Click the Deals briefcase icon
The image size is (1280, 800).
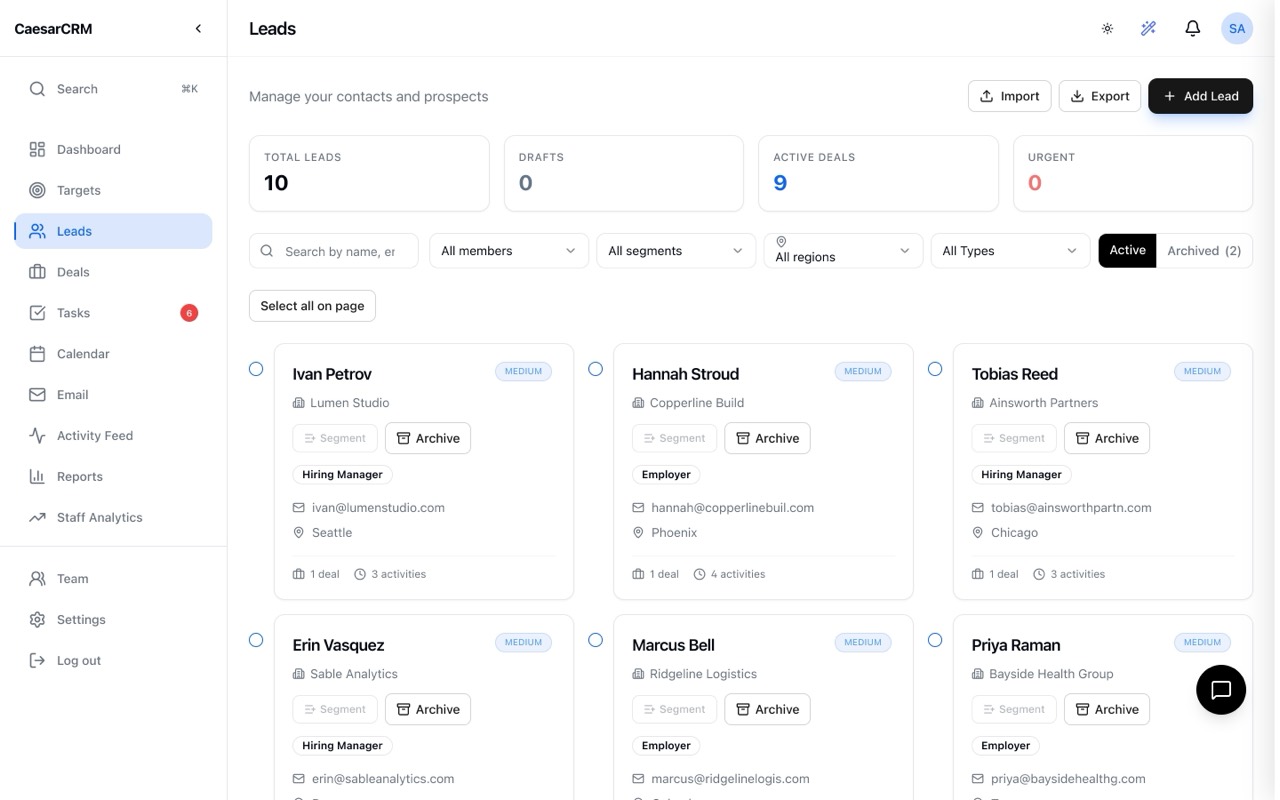tap(37, 272)
